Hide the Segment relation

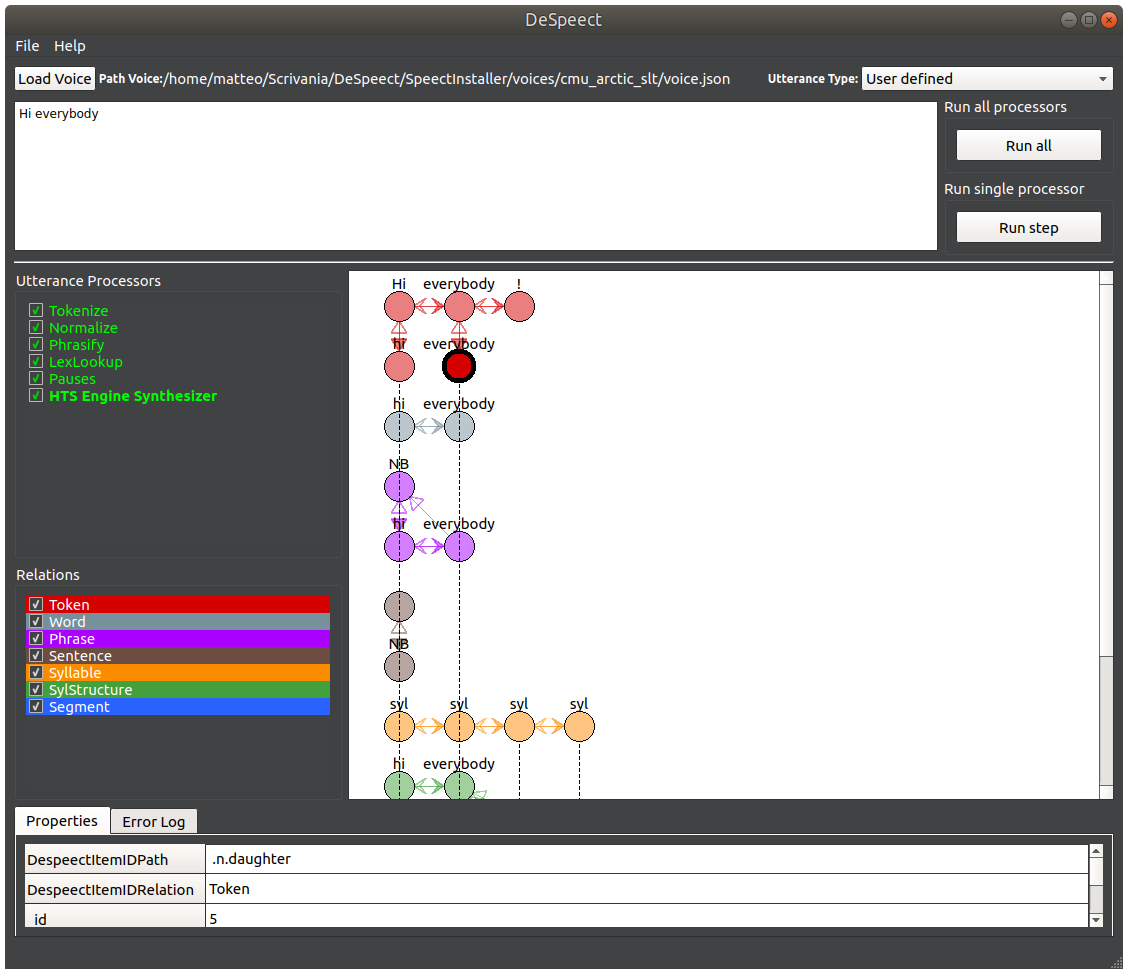tap(36, 707)
